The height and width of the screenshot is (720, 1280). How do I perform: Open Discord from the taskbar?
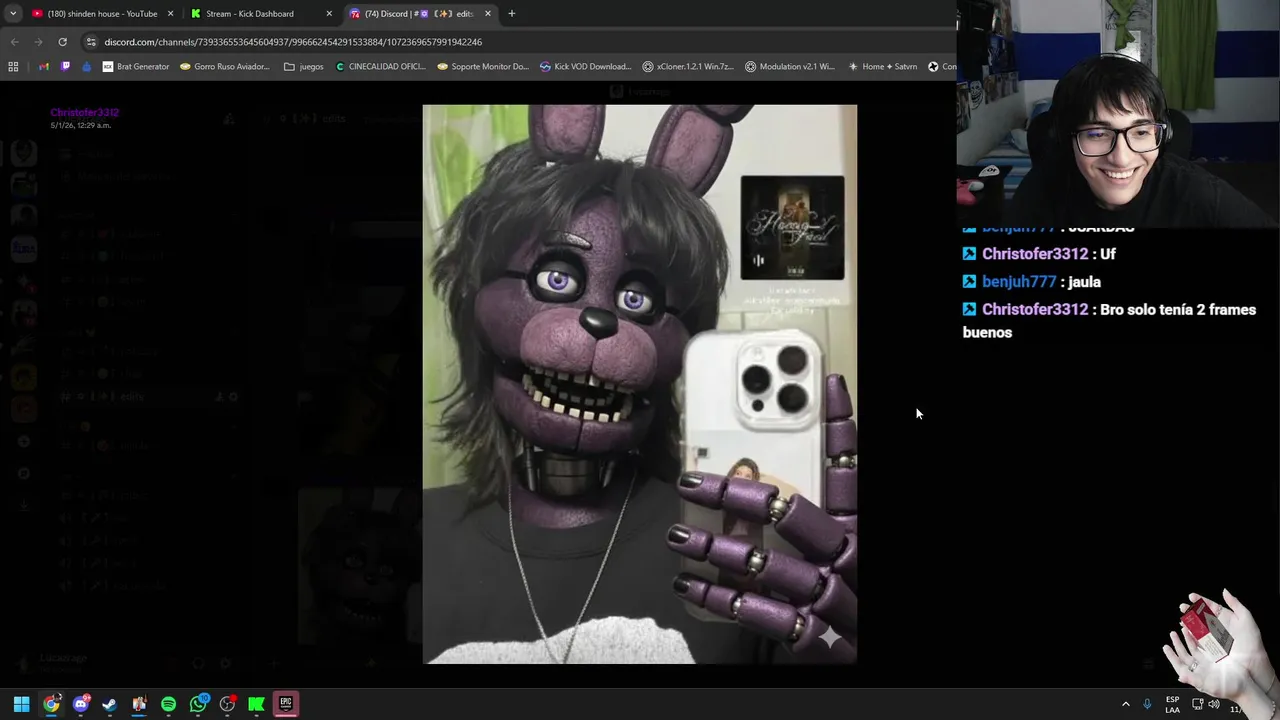pos(81,704)
